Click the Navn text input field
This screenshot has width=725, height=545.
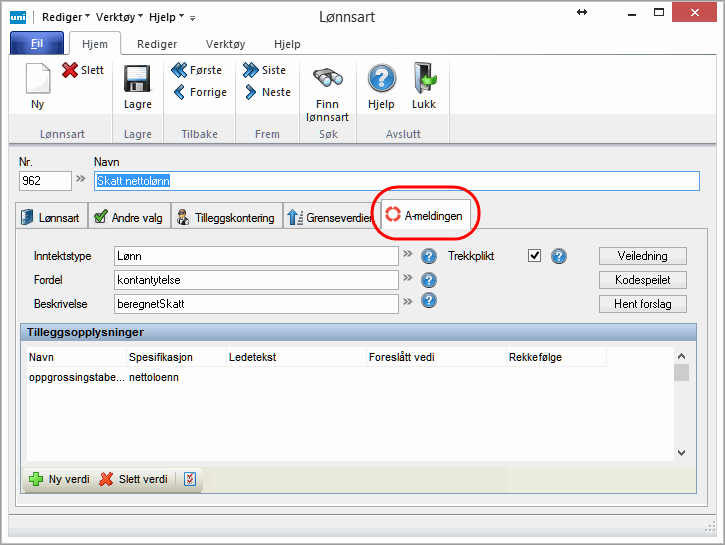pyautogui.click(x=396, y=181)
